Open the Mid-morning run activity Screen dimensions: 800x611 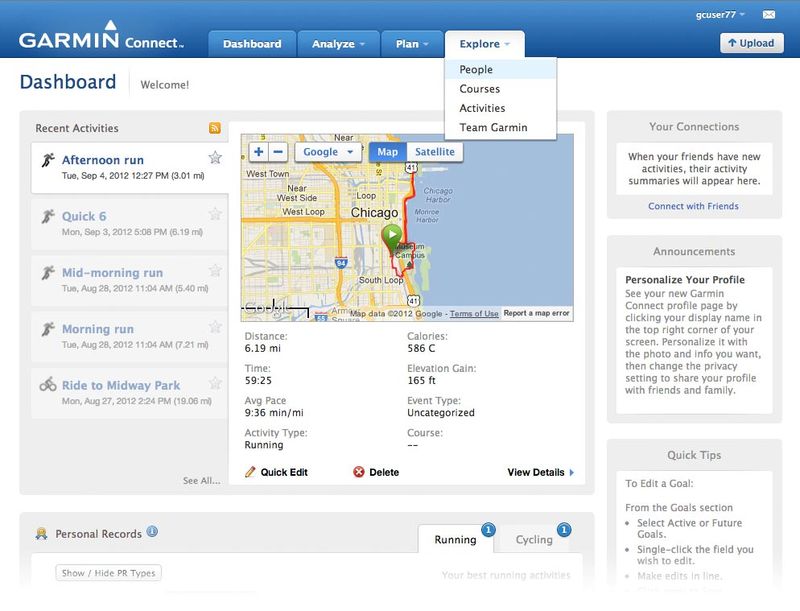click(130, 281)
